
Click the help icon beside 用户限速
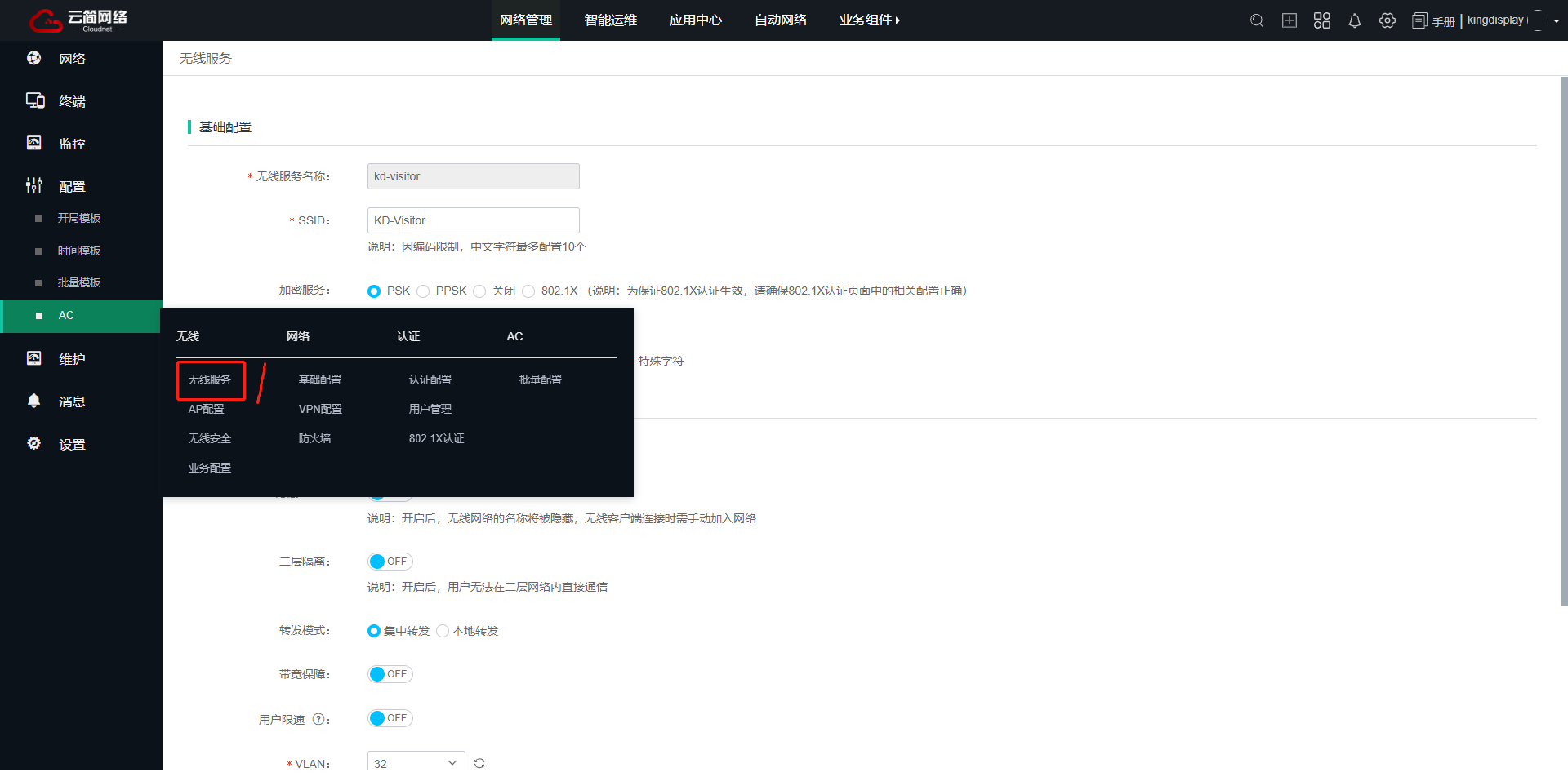point(318,719)
